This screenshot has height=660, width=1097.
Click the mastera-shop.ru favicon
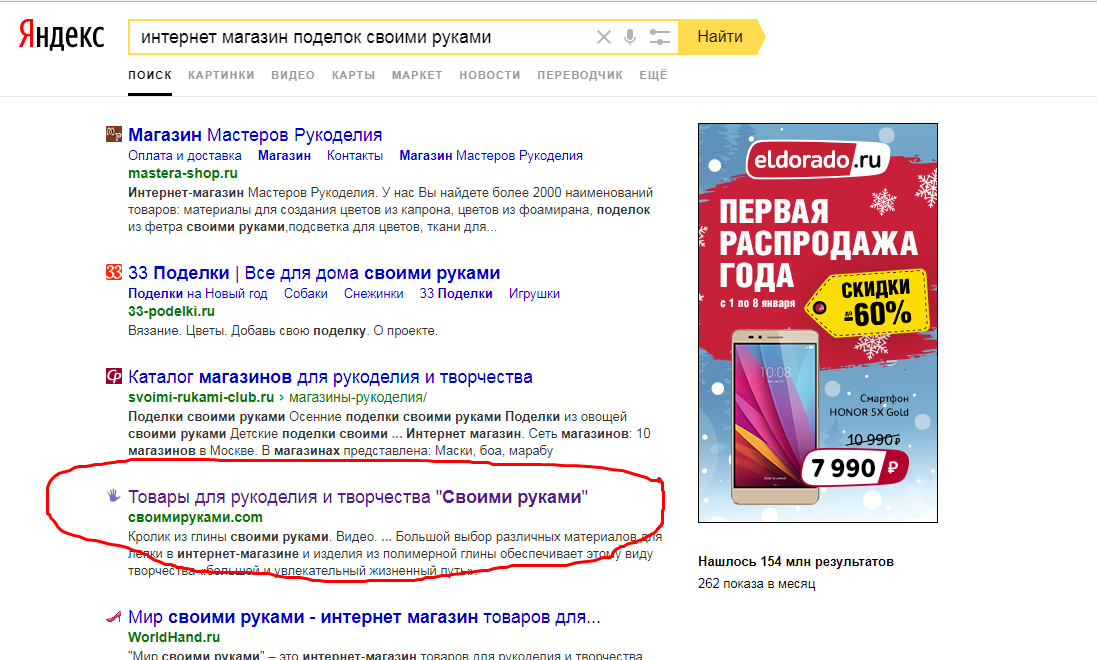[x=113, y=134]
